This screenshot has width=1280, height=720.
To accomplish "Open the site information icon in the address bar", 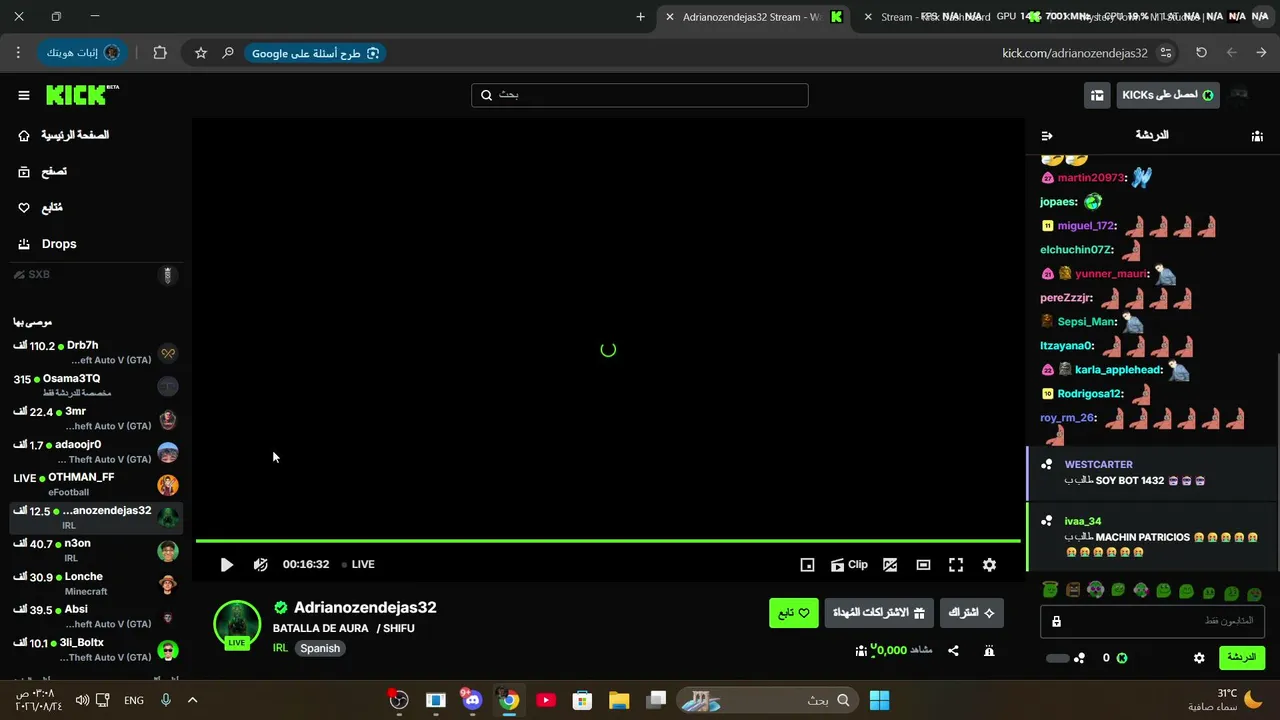I will point(1166,53).
